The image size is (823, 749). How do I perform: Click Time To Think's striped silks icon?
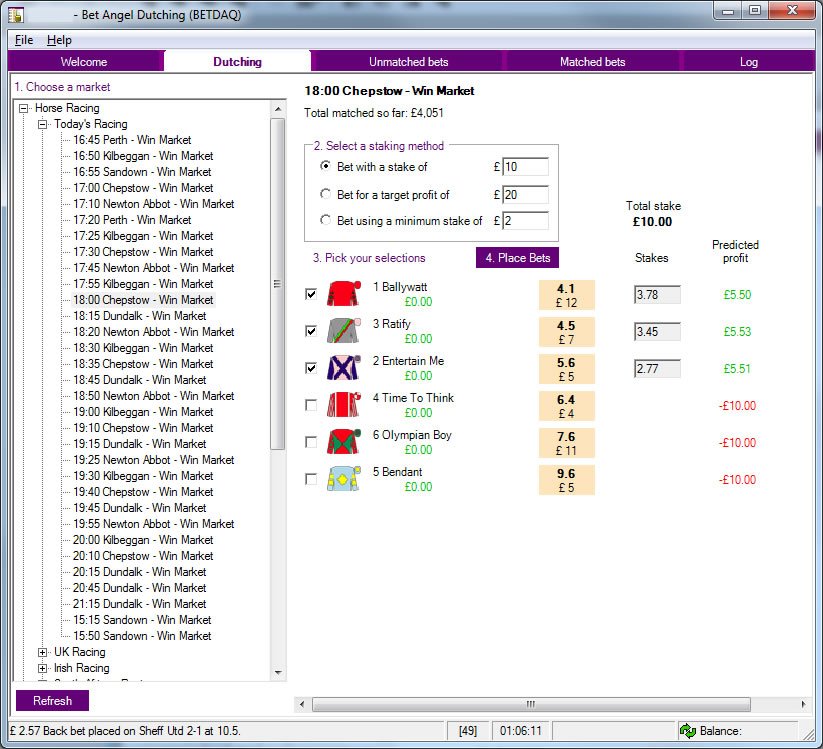pos(343,405)
